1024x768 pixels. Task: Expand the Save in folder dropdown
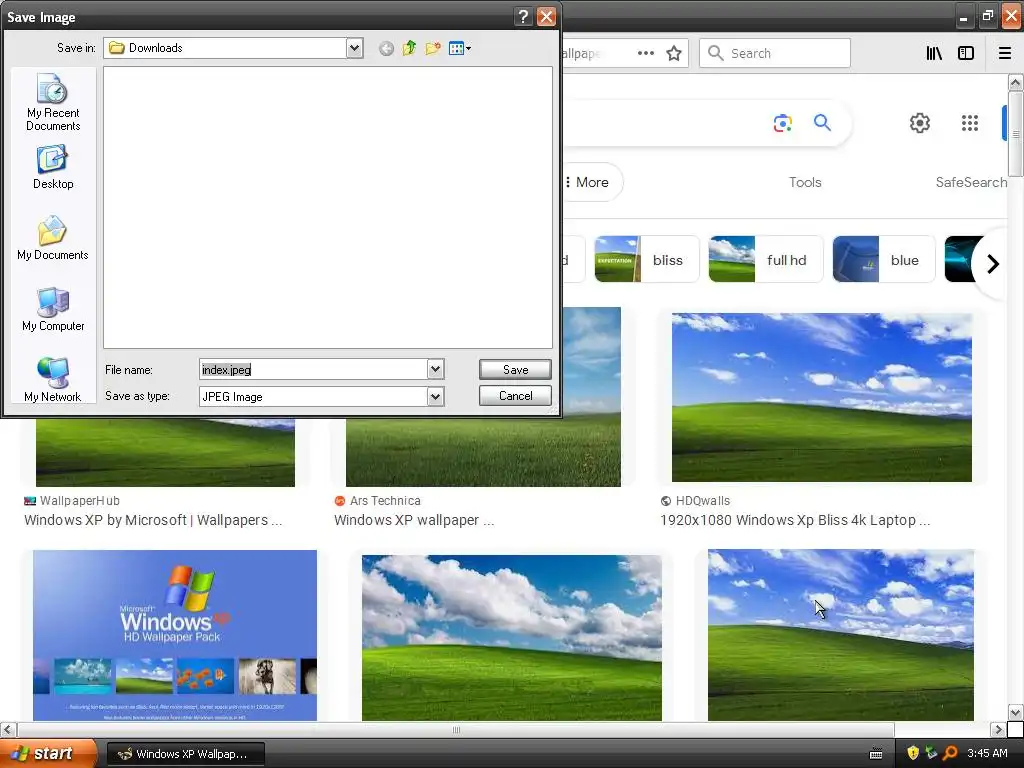pos(354,48)
